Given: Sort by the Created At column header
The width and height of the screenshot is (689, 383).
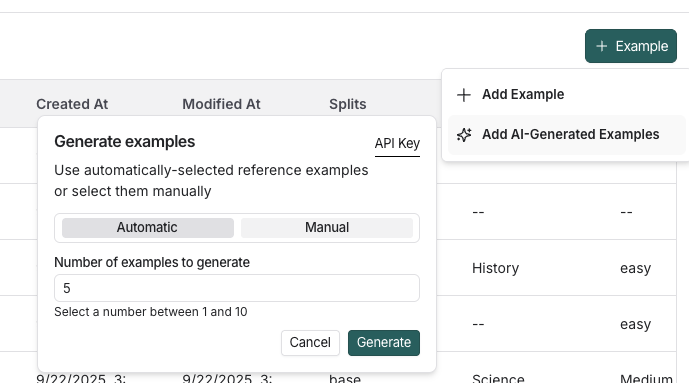Looking at the screenshot, I should pos(72,104).
